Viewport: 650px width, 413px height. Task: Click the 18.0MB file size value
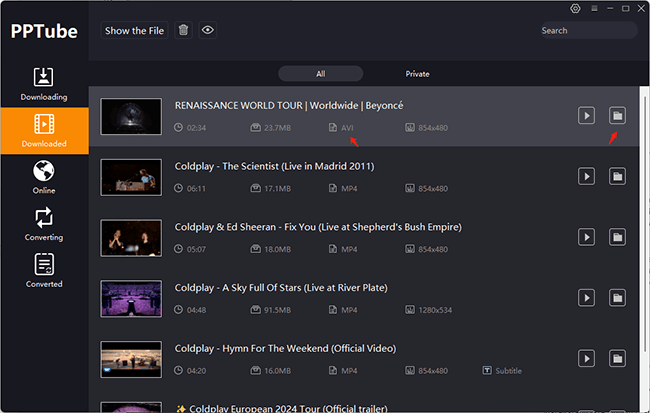pos(277,249)
